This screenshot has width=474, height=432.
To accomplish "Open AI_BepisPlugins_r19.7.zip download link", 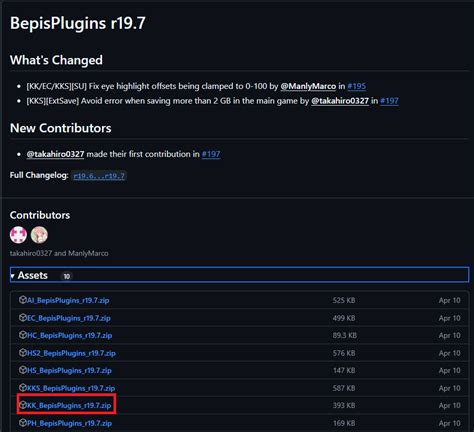I will (x=68, y=300).
